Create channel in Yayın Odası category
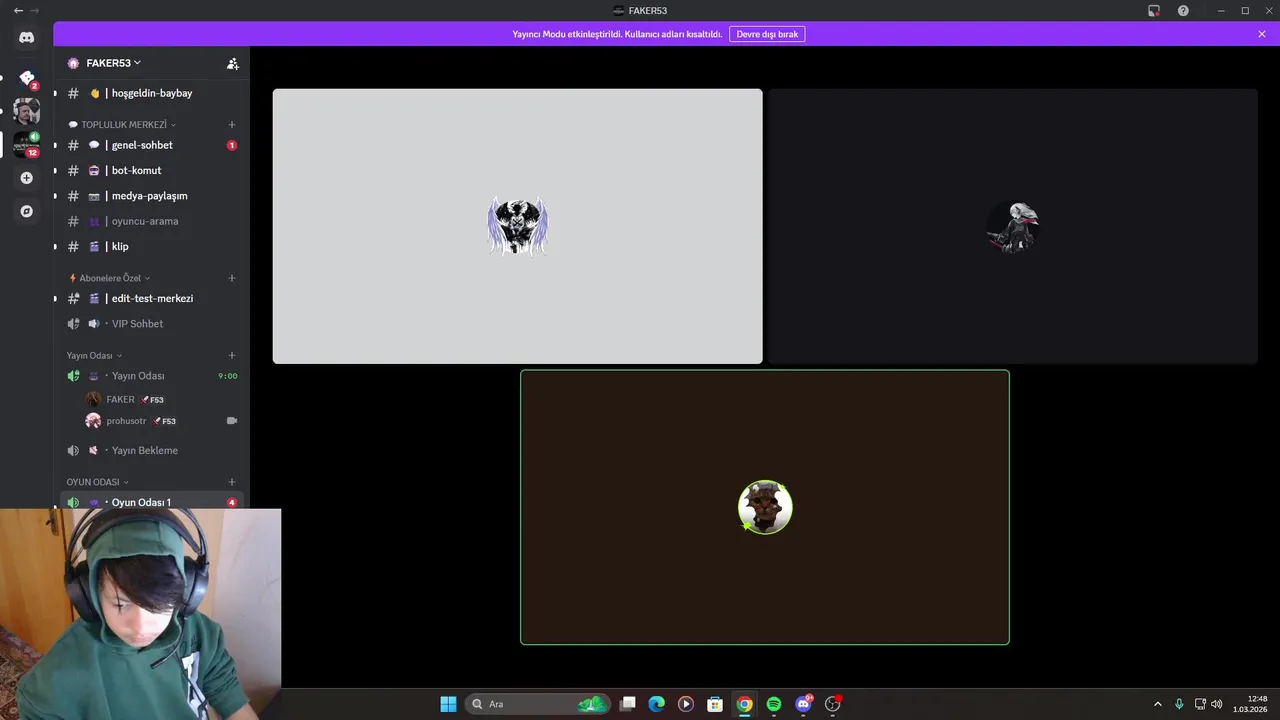This screenshot has width=1280, height=720. tap(232, 356)
